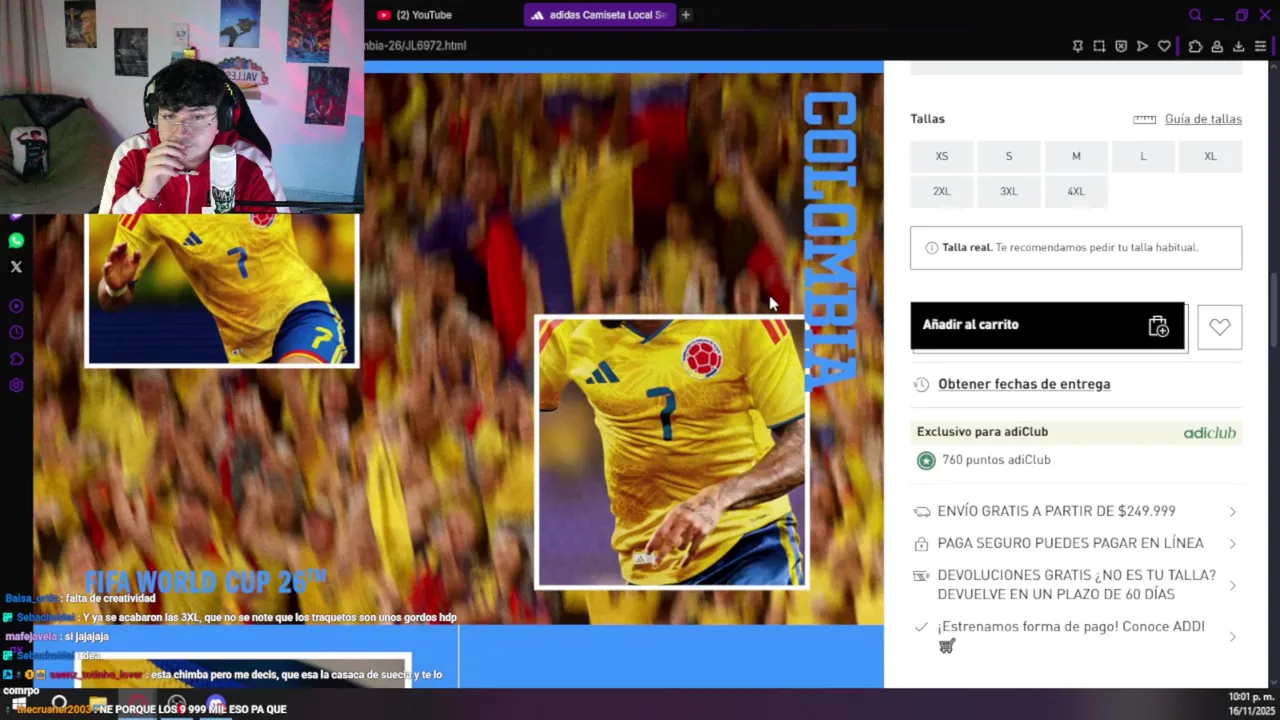Open the browser search icon in title bar
The height and width of the screenshot is (720, 1280).
click(x=1195, y=15)
